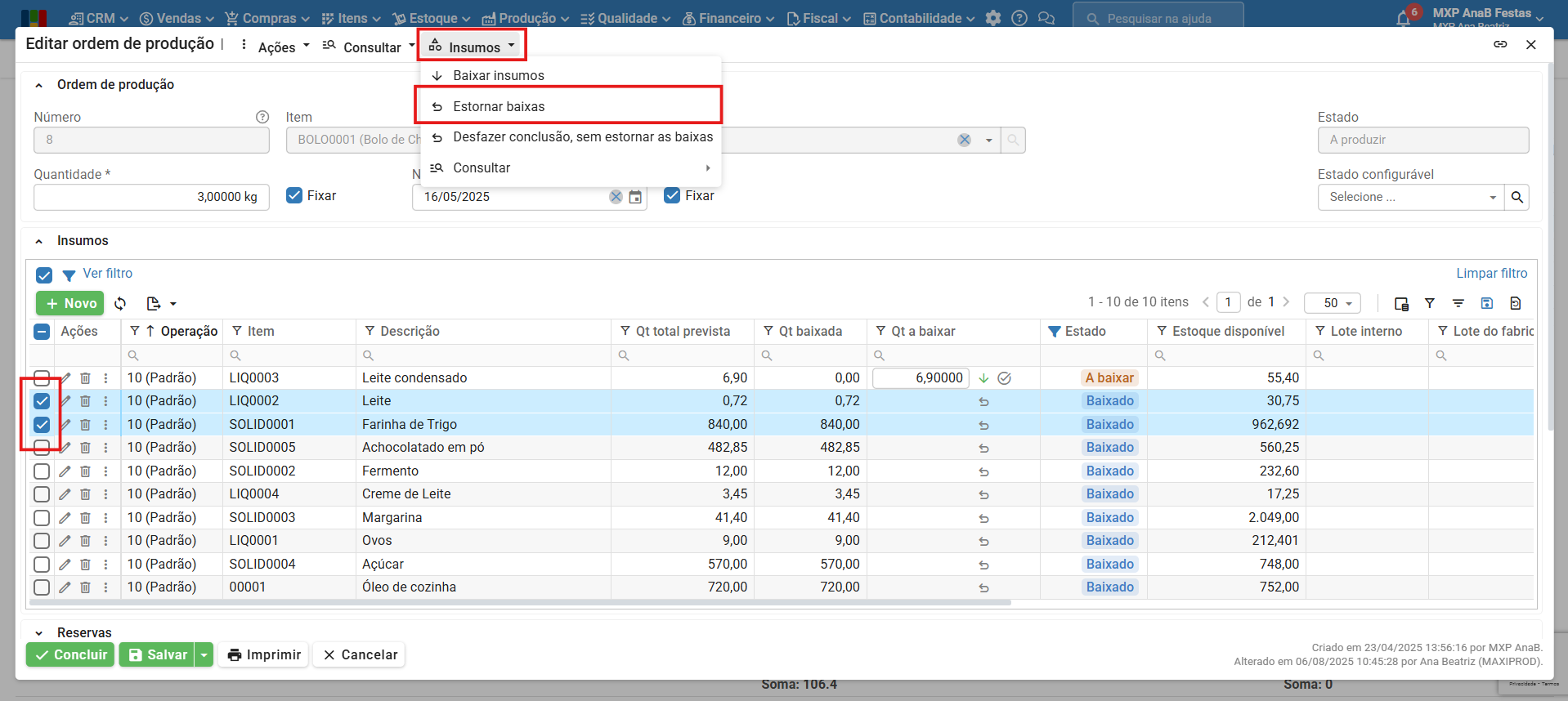This screenshot has width=1568, height=701.
Task: Open the settings gear icon in top bar
Action: pyautogui.click(x=992, y=18)
